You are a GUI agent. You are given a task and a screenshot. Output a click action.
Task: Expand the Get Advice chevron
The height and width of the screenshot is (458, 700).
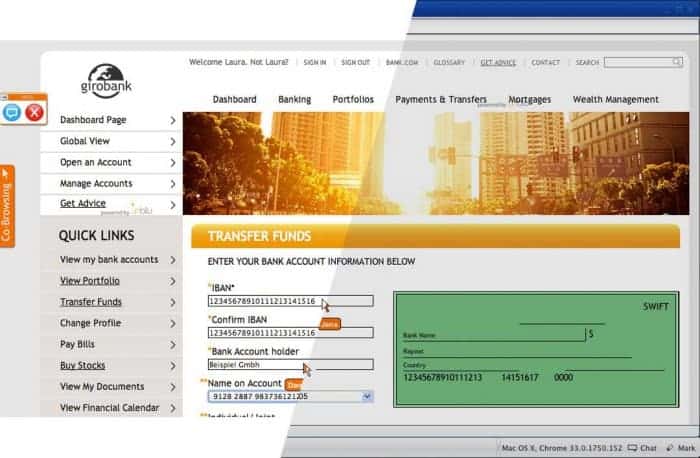pos(173,205)
